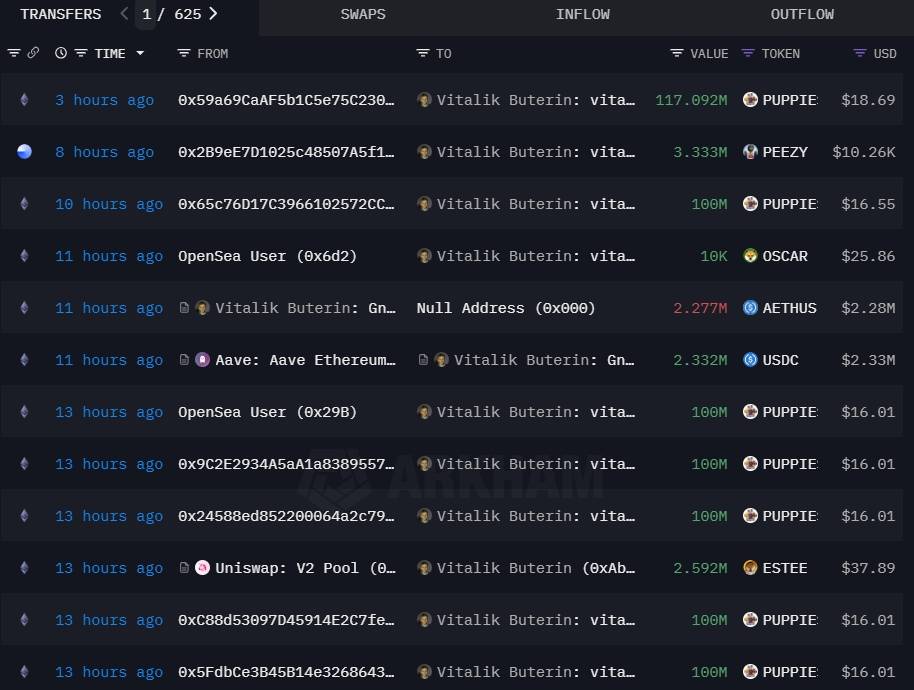
Task: Open the 10 hours ago transaction link
Action: 109,204
